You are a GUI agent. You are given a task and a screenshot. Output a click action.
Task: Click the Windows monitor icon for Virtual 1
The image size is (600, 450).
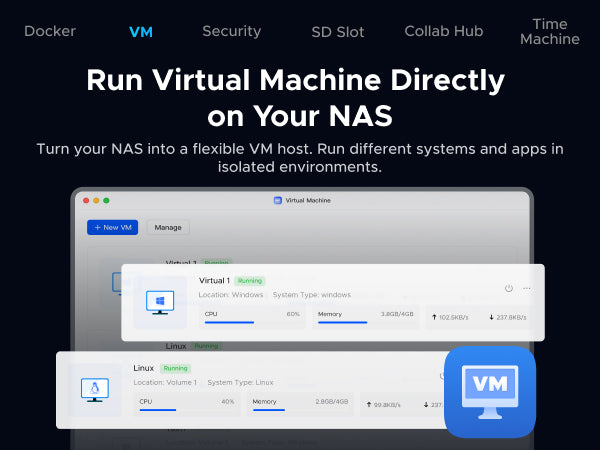(x=160, y=302)
